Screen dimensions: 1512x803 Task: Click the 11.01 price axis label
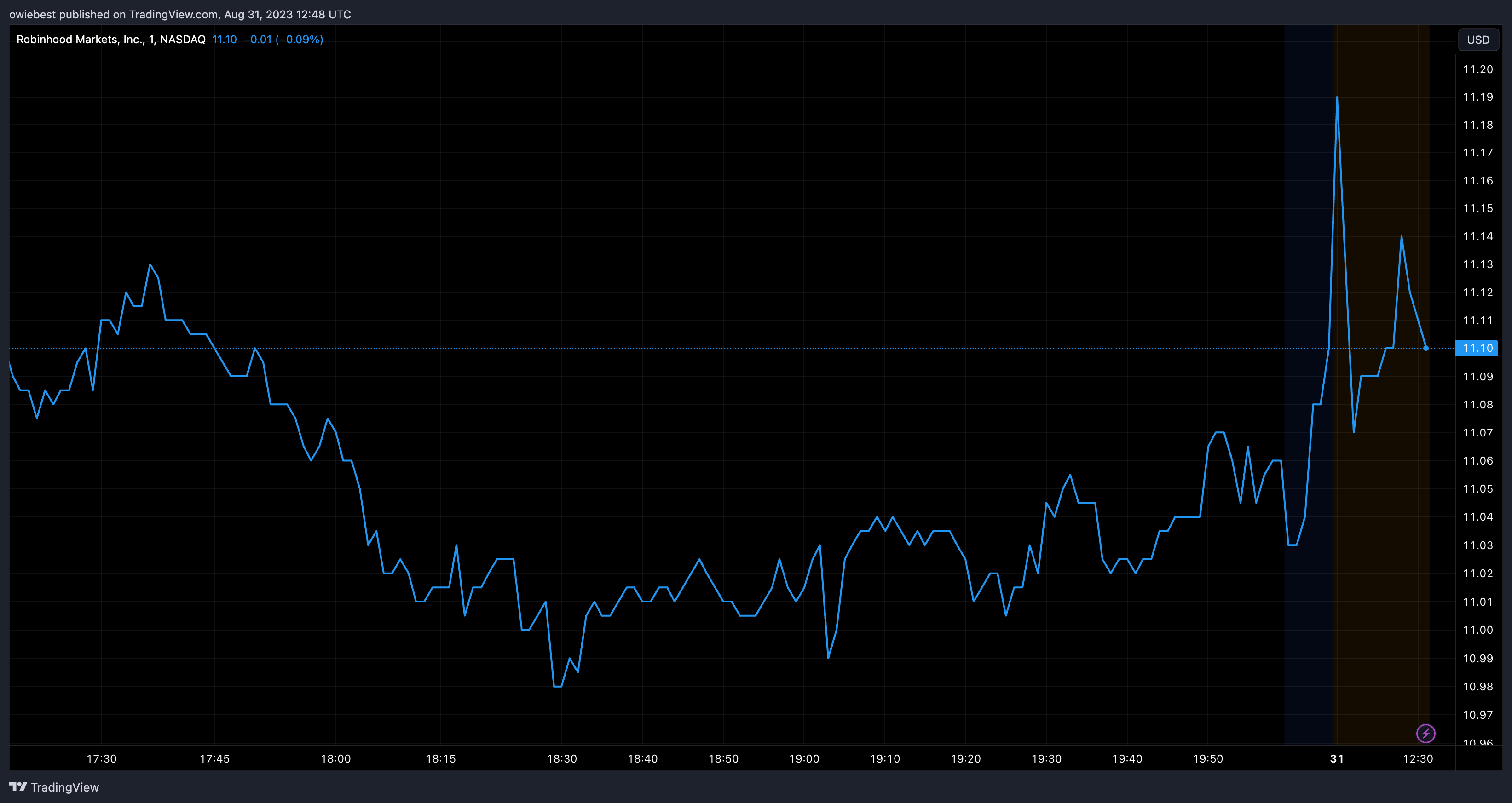coord(1478,602)
